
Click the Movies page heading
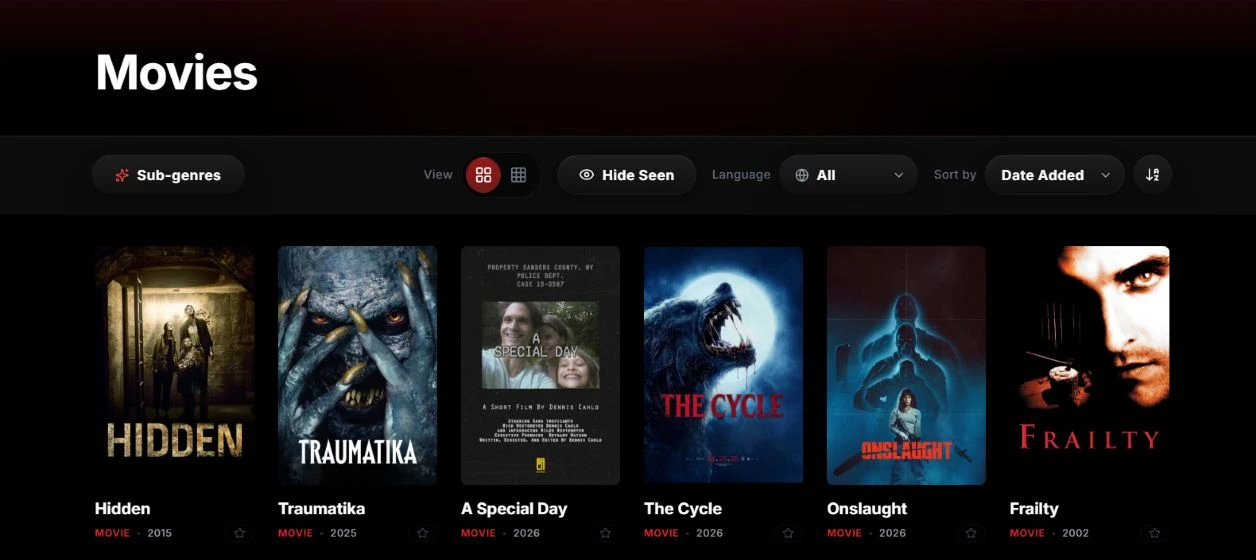click(177, 73)
